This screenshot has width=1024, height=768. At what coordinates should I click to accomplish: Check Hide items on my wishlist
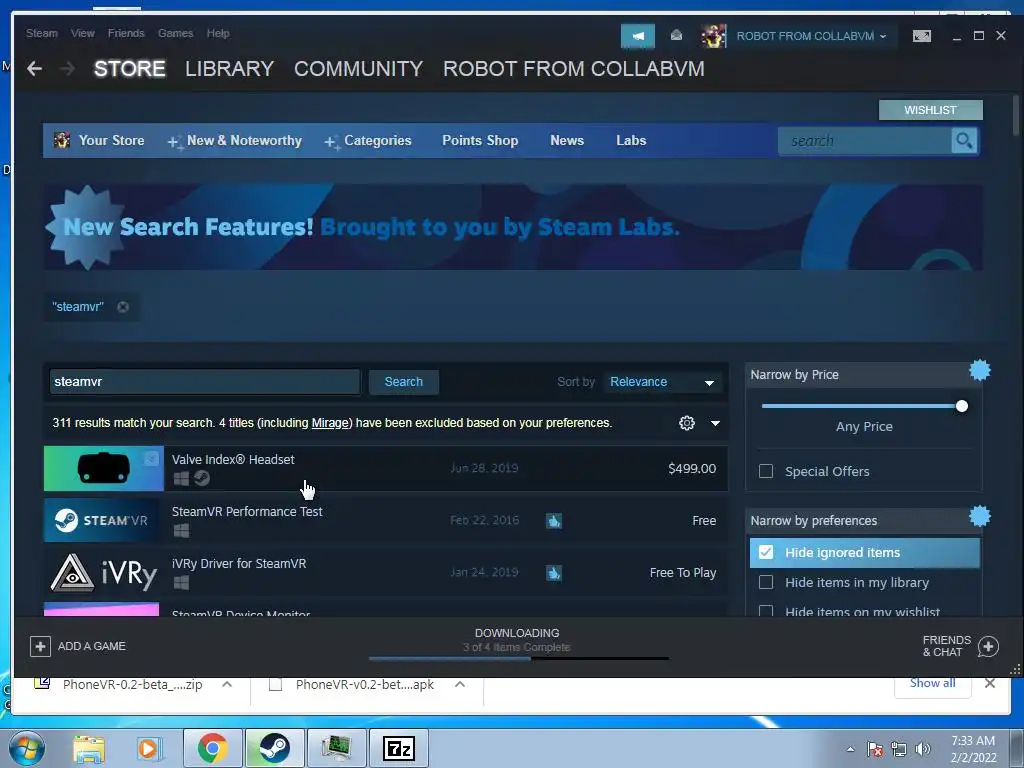click(x=766, y=611)
